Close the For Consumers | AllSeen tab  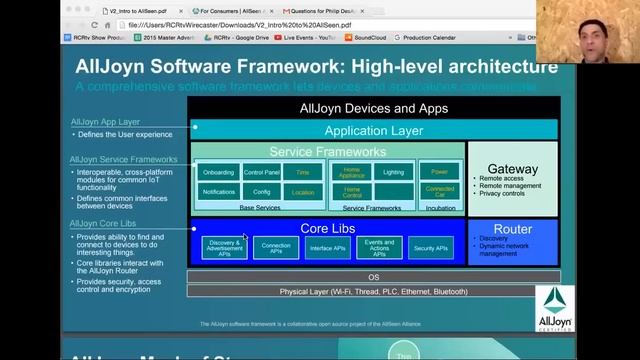coord(271,11)
